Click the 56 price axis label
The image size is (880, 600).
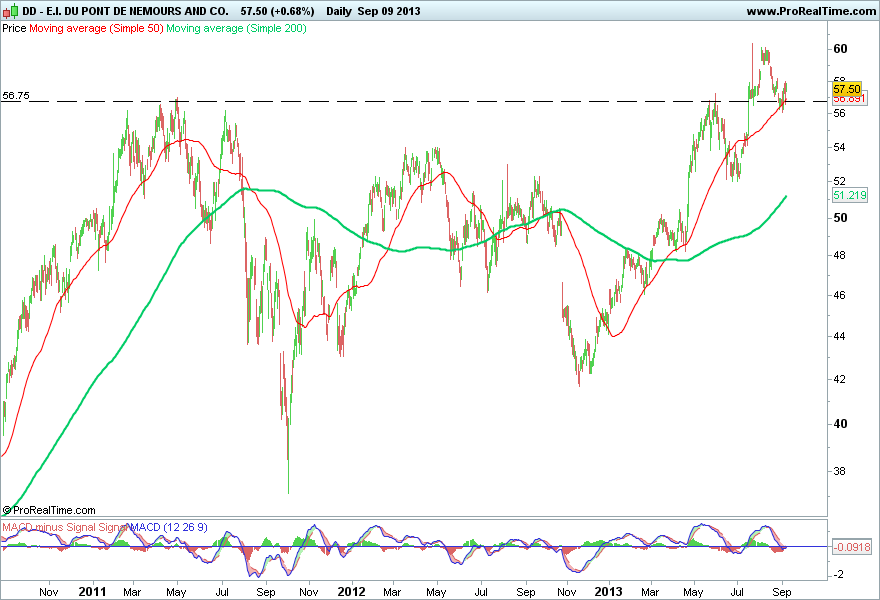pos(840,113)
